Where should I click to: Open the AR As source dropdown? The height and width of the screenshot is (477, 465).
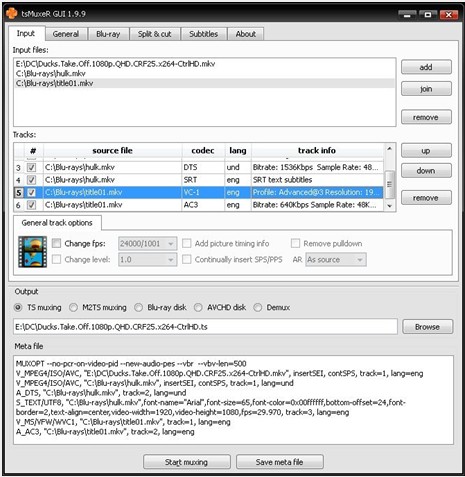coord(336,260)
